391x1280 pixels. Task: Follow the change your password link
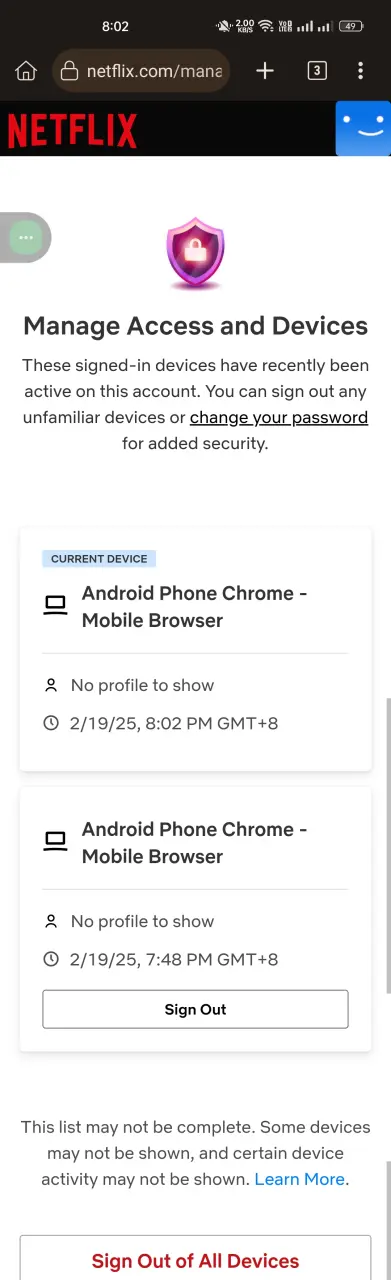point(279,417)
